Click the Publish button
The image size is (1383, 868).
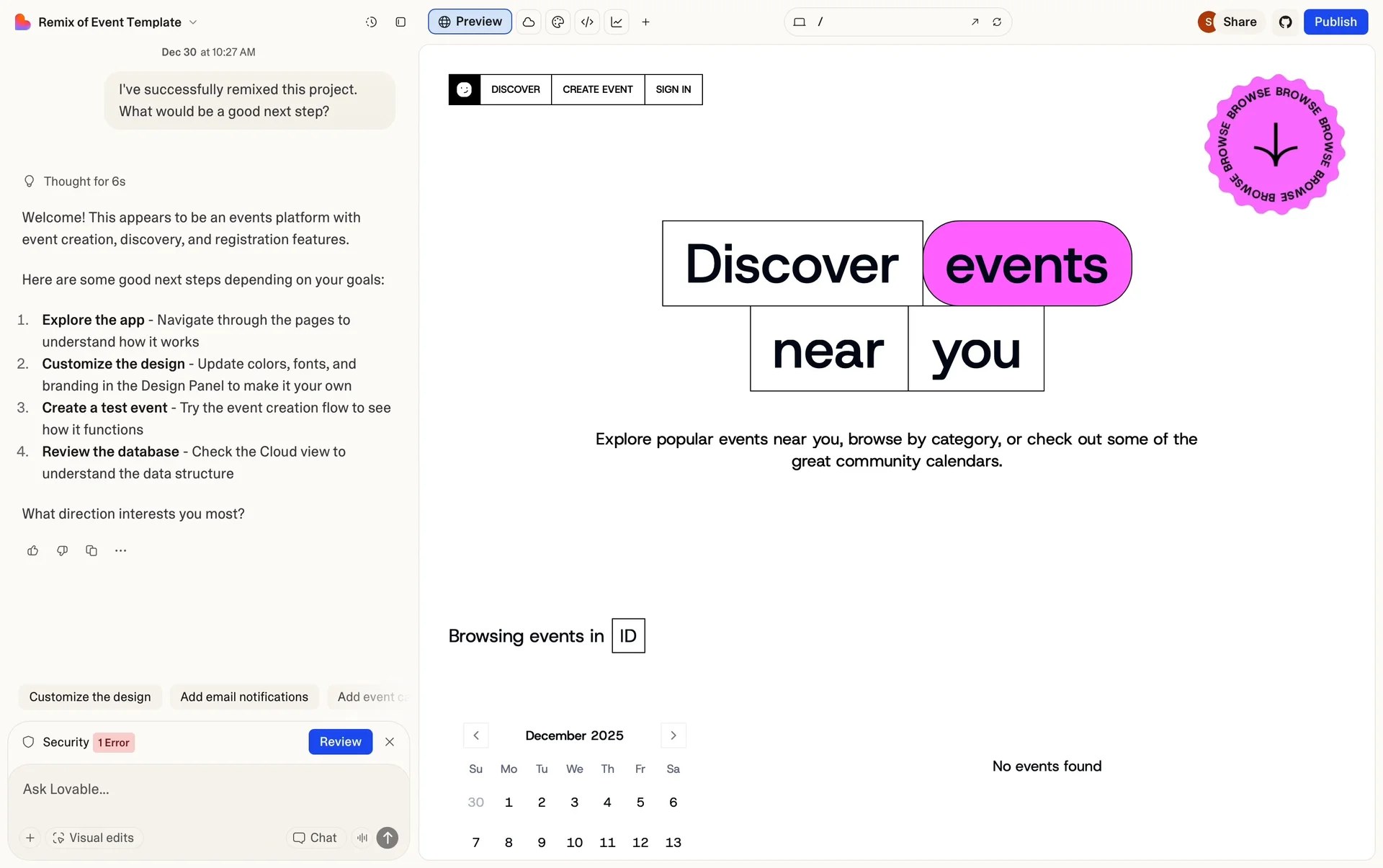[1335, 22]
